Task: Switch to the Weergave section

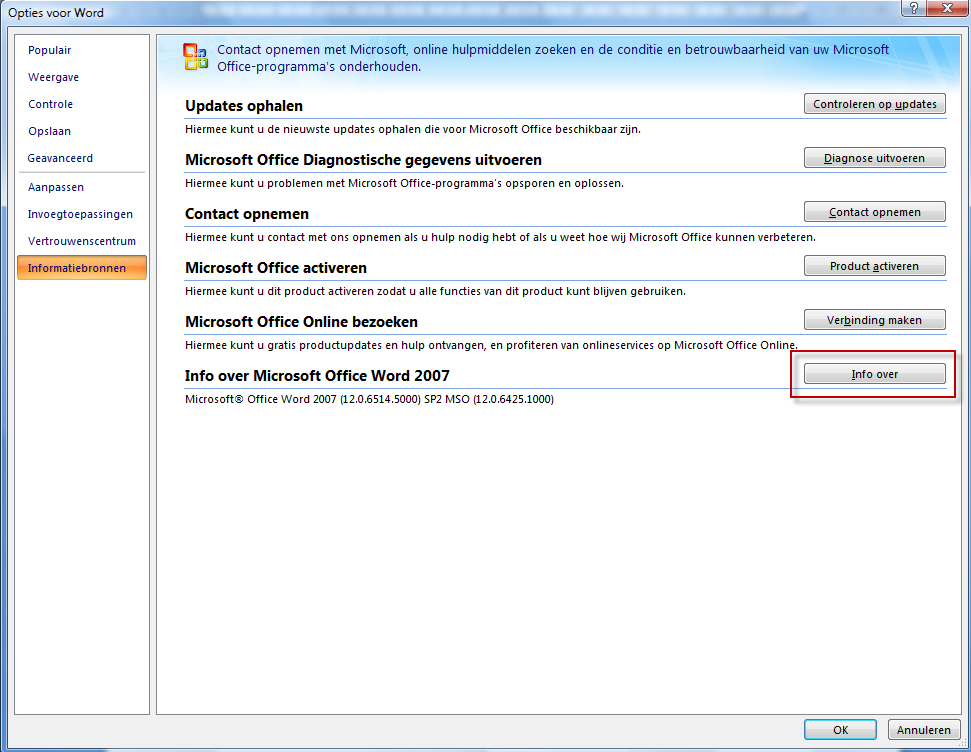Action: (x=52, y=77)
